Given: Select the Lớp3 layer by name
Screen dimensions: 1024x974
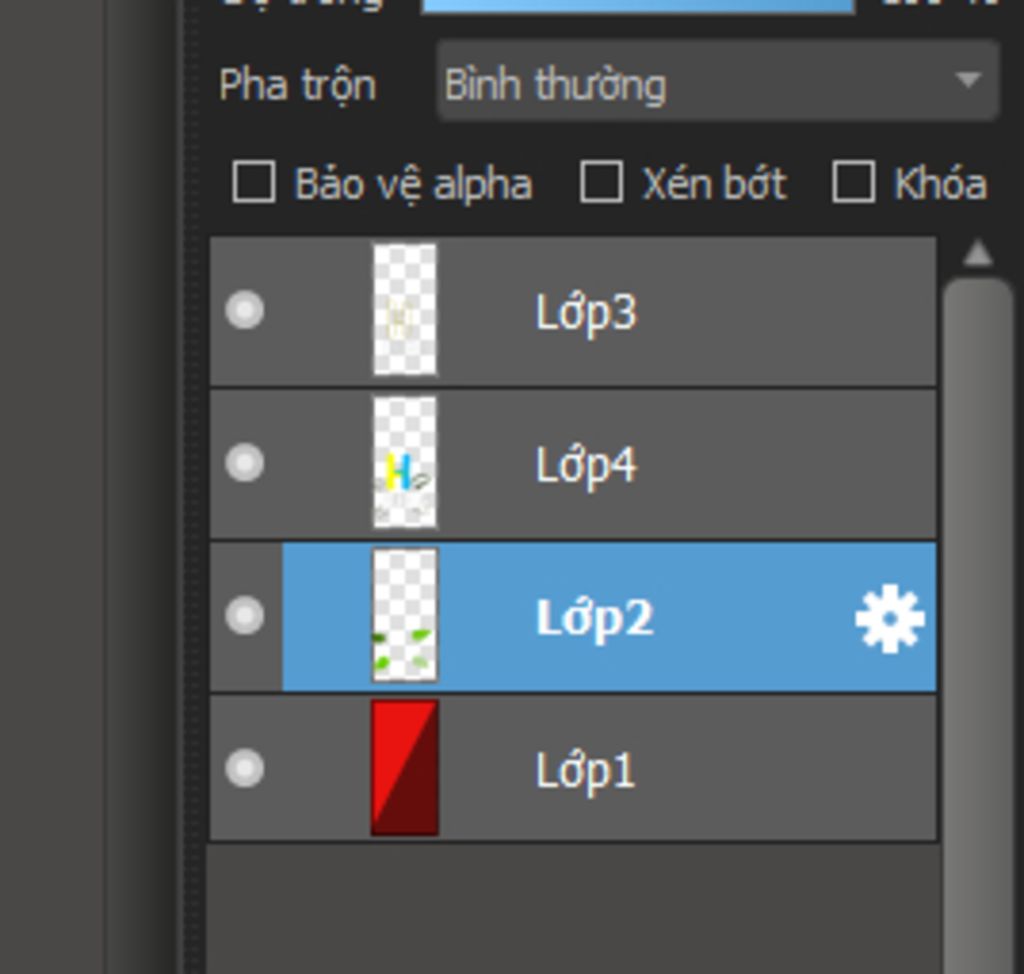Looking at the screenshot, I should [x=585, y=313].
